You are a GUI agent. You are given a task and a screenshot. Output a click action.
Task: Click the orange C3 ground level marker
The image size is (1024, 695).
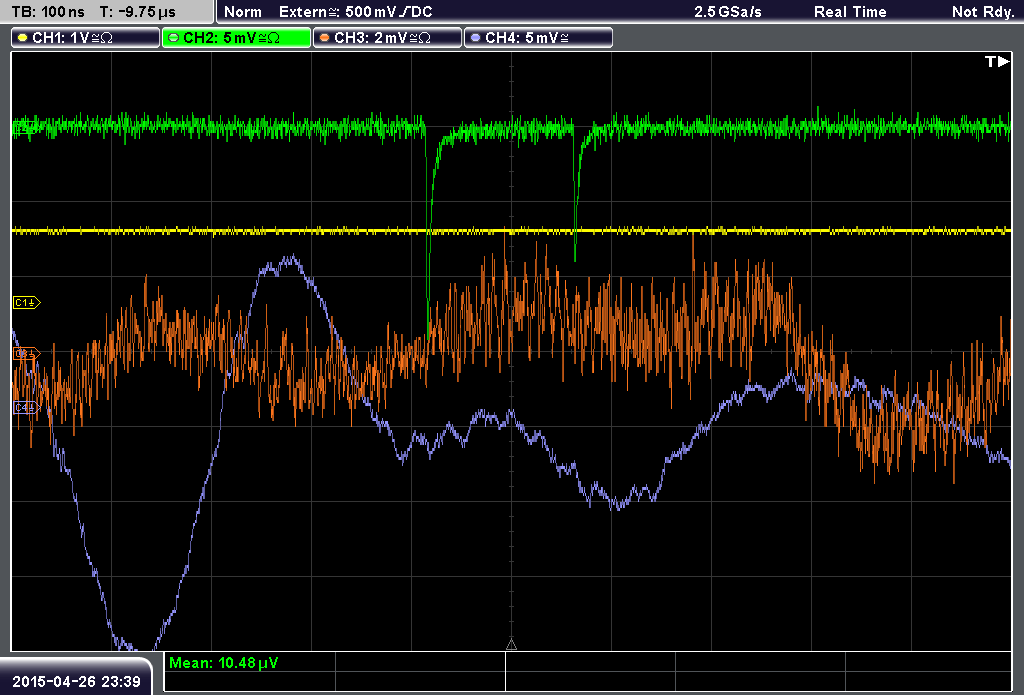click(x=27, y=353)
